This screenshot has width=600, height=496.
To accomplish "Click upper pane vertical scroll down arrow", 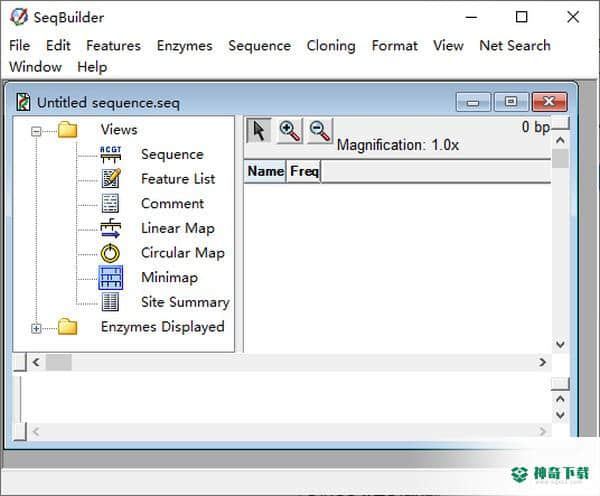I will pos(560,344).
